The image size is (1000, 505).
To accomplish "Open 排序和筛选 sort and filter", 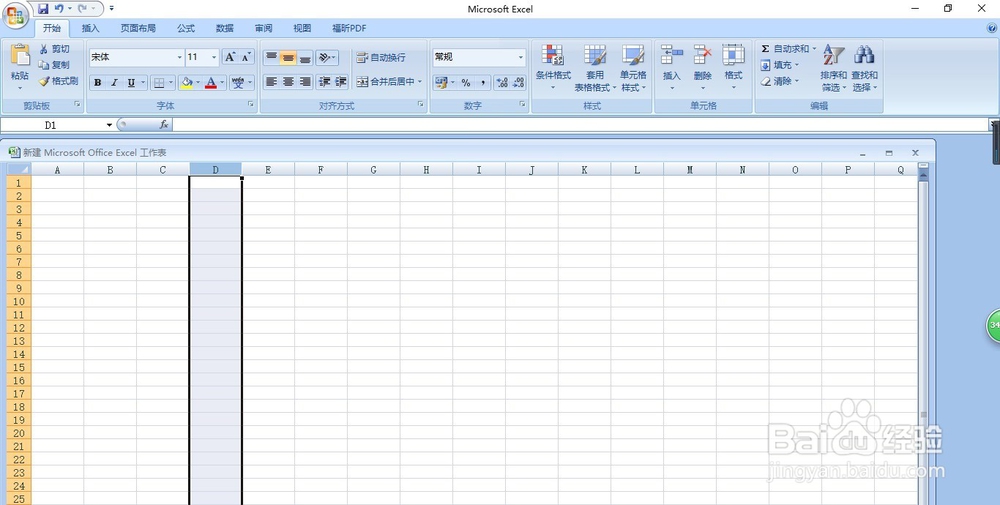I will click(834, 68).
